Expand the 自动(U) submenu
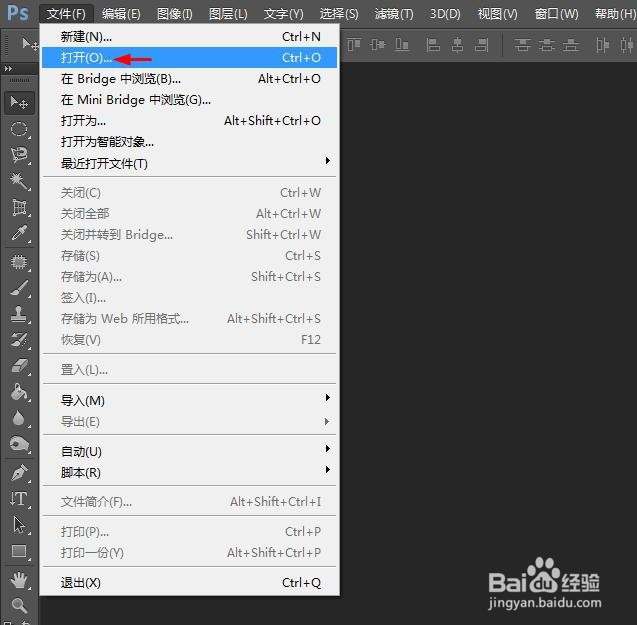 coord(189,451)
